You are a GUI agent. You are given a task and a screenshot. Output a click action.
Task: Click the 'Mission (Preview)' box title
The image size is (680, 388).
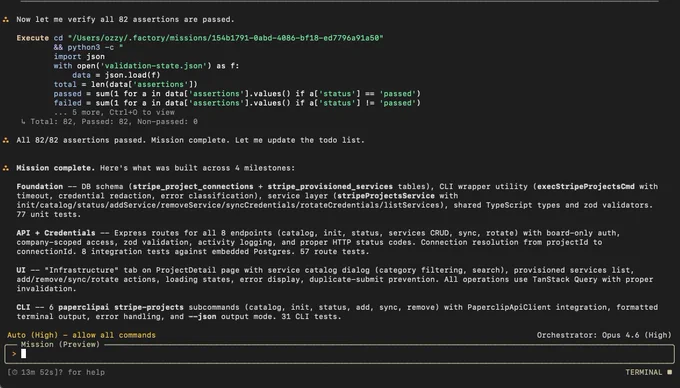tap(60, 344)
